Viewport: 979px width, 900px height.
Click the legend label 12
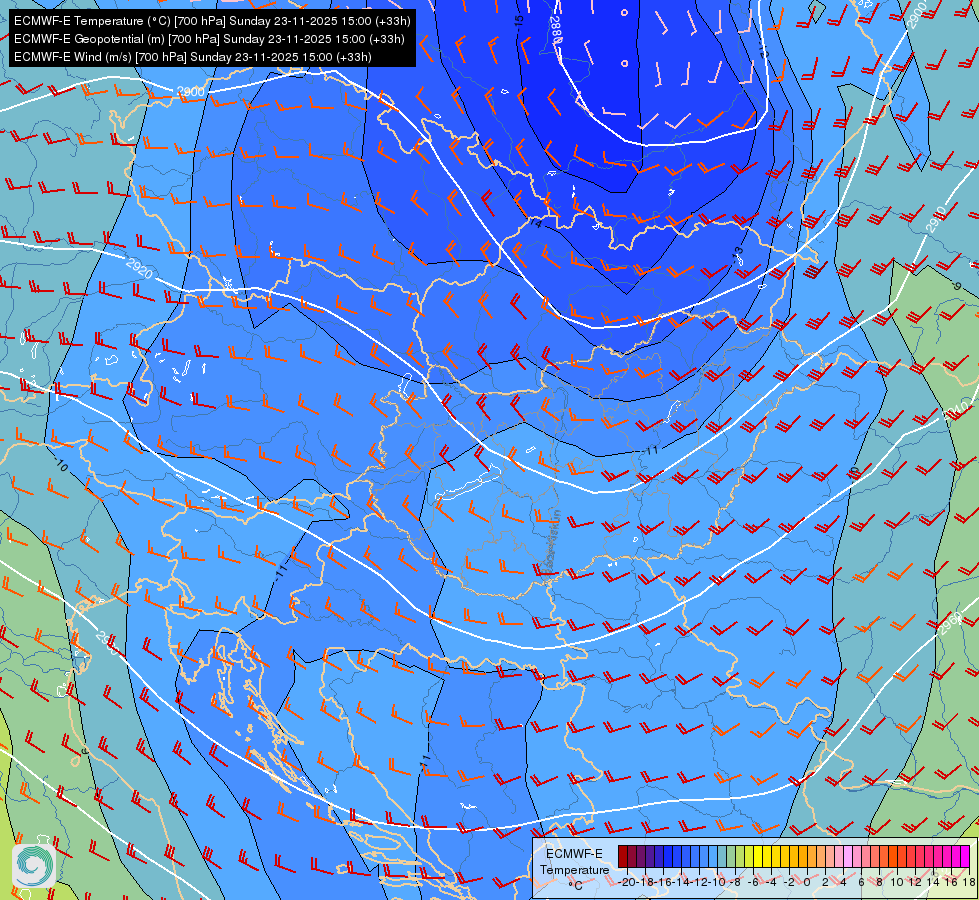[x=915, y=882]
